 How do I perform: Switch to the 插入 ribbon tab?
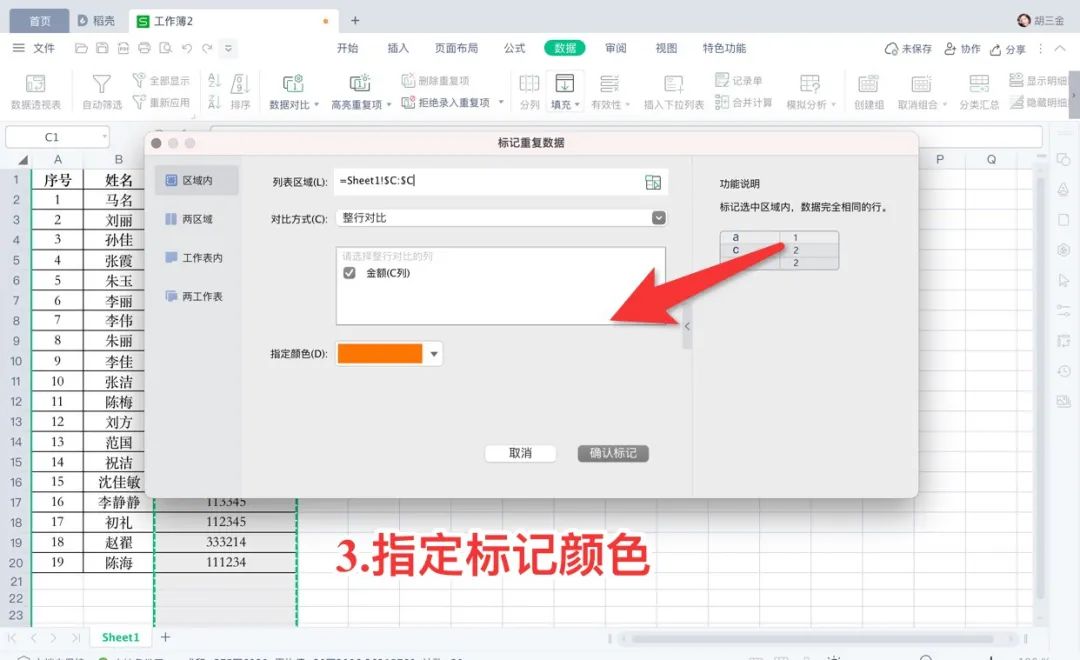tap(397, 48)
